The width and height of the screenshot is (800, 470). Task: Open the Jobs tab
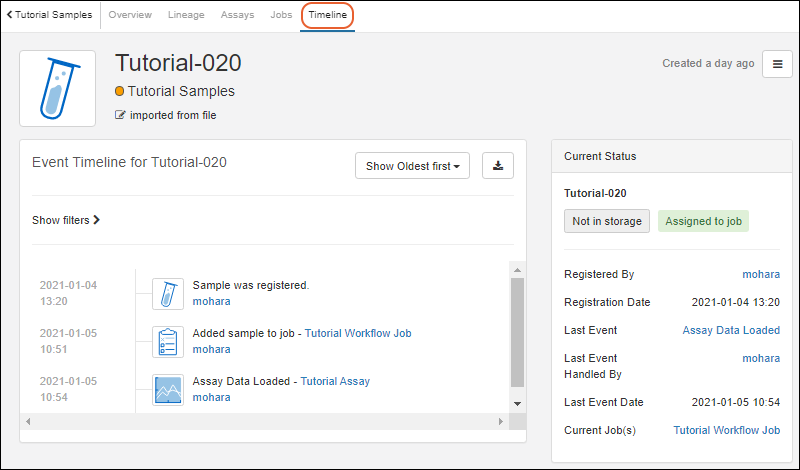[281, 15]
